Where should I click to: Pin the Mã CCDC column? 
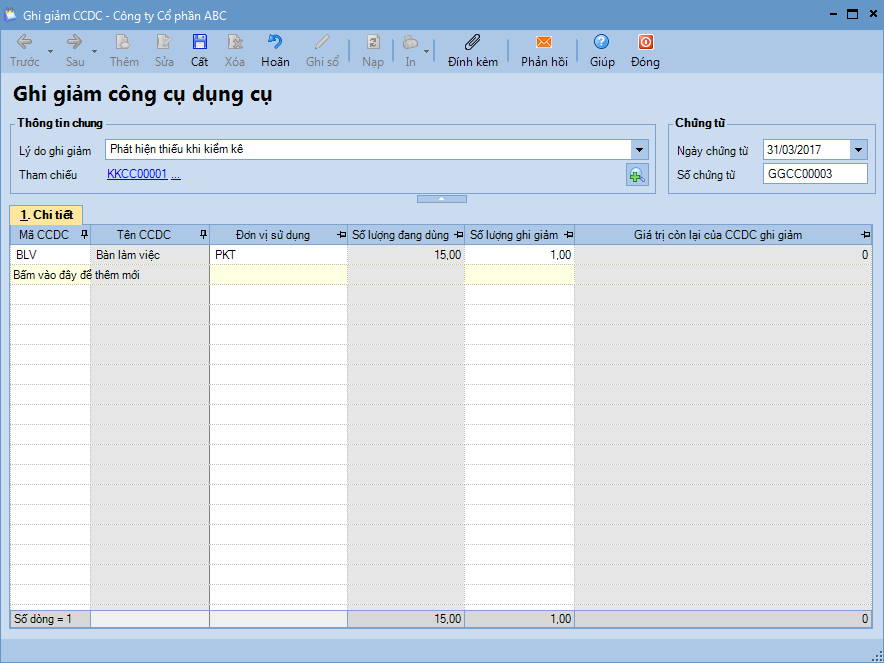click(84, 235)
